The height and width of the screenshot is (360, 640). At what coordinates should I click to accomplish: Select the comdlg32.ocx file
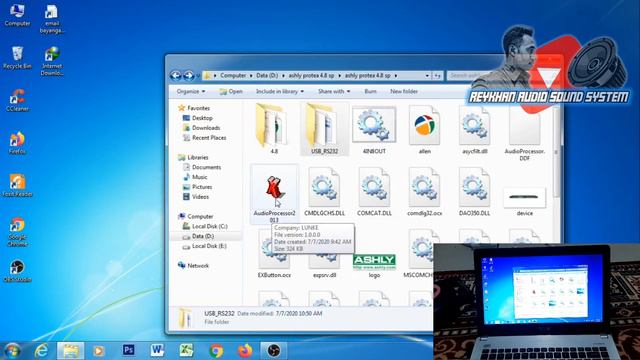point(424,192)
